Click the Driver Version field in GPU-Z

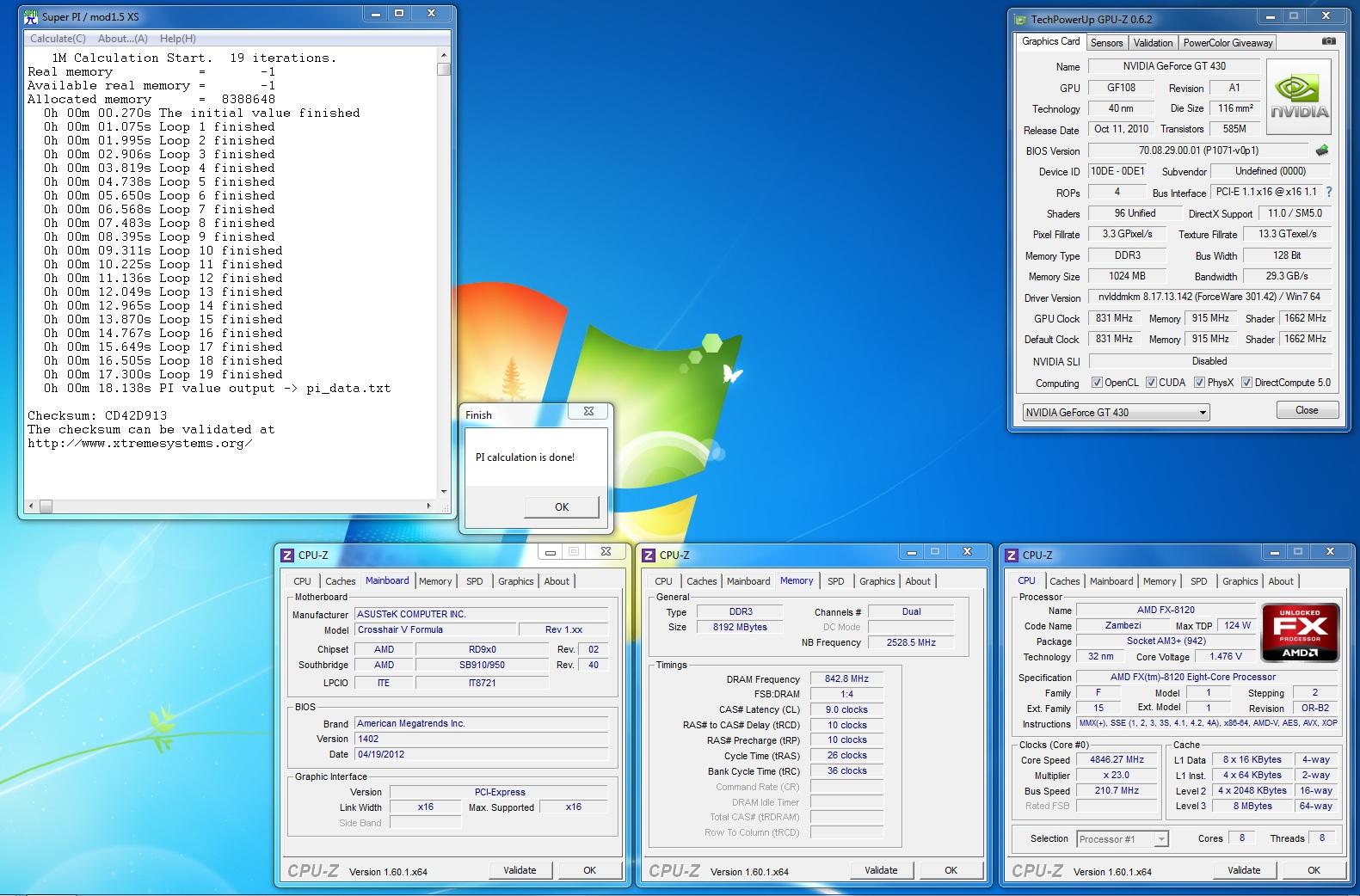click(x=1209, y=297)
